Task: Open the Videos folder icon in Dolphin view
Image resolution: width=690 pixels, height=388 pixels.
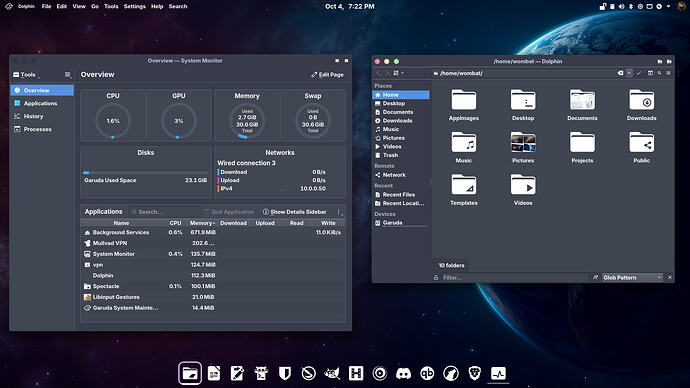Action: pos(523,185)
